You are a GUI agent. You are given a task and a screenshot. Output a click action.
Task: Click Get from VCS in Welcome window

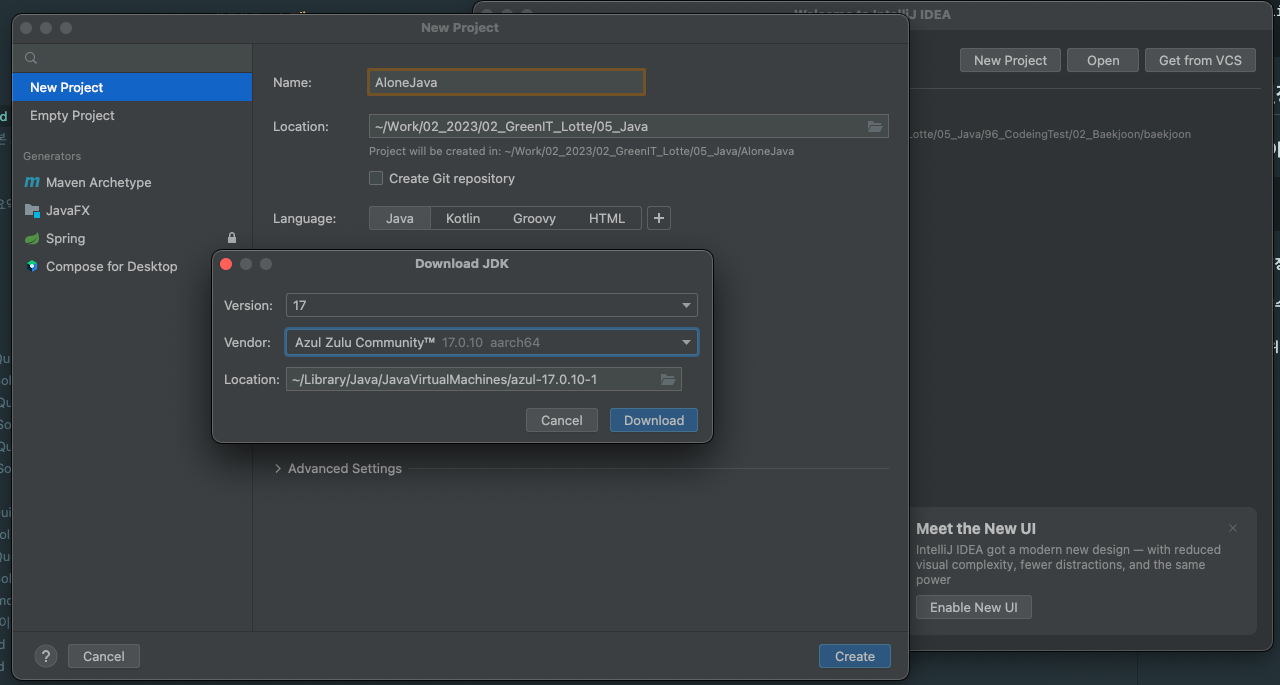pos(1200,60)
